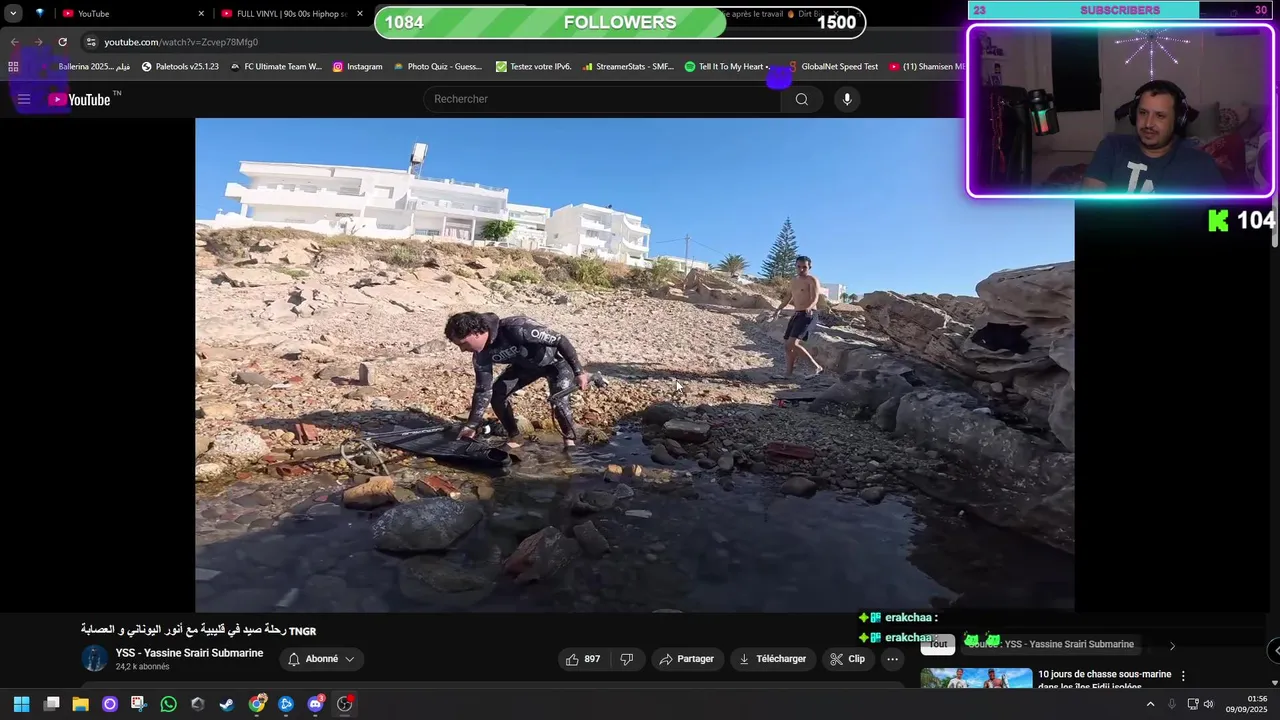Open menu for '10 jours de chasse' video

[1183, 676]
